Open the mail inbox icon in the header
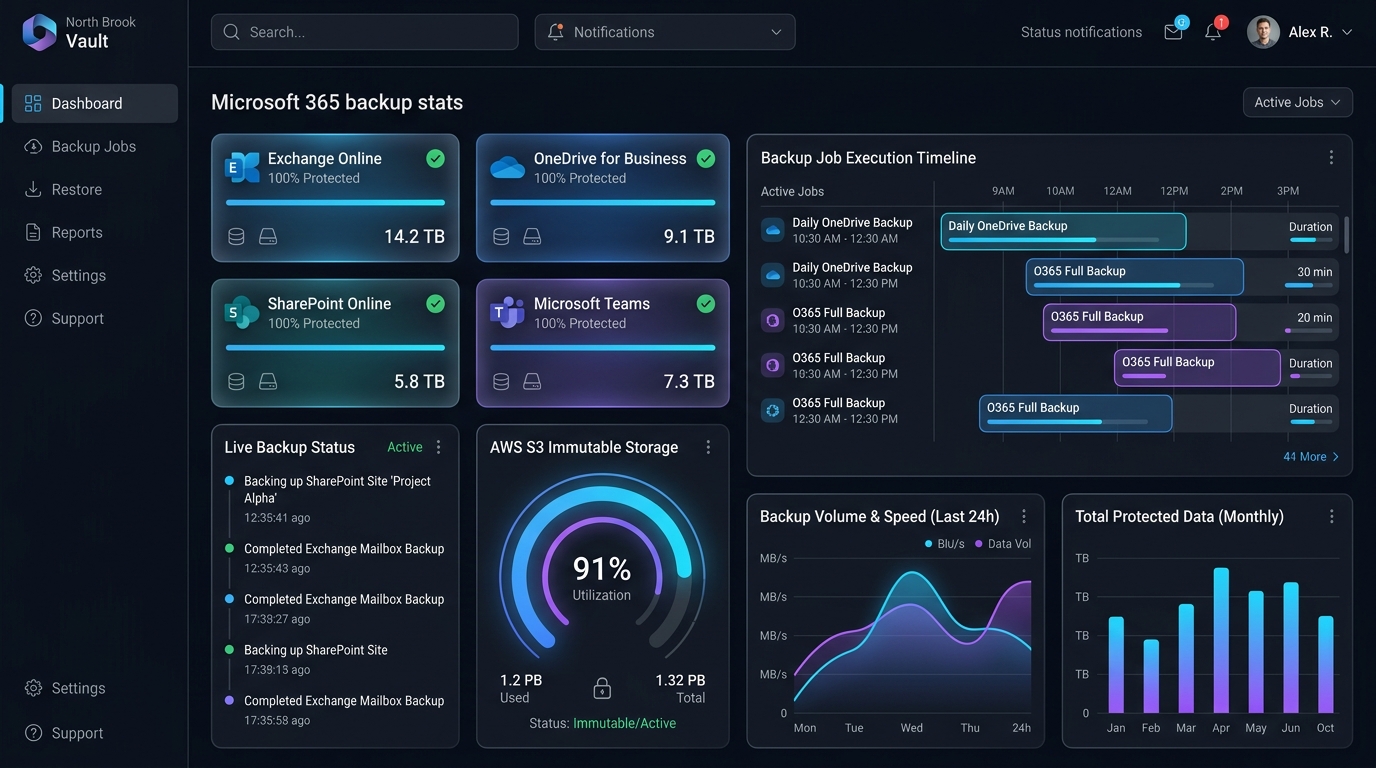Image resolution: width=1376 pixels, height=768 pixels. pos(1173,32)
